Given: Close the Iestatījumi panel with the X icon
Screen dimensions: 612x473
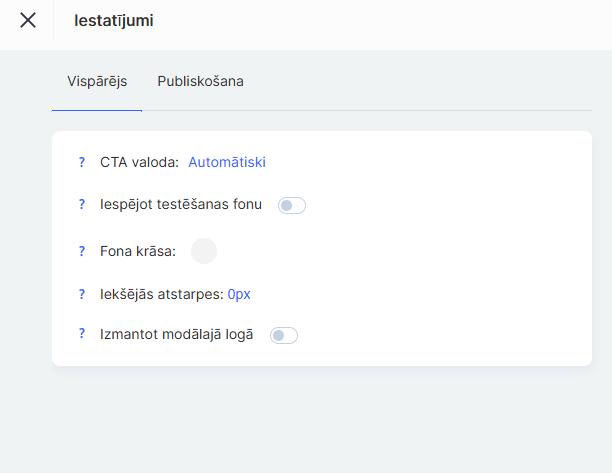Looking at the screenshot, I should point(28,20).
